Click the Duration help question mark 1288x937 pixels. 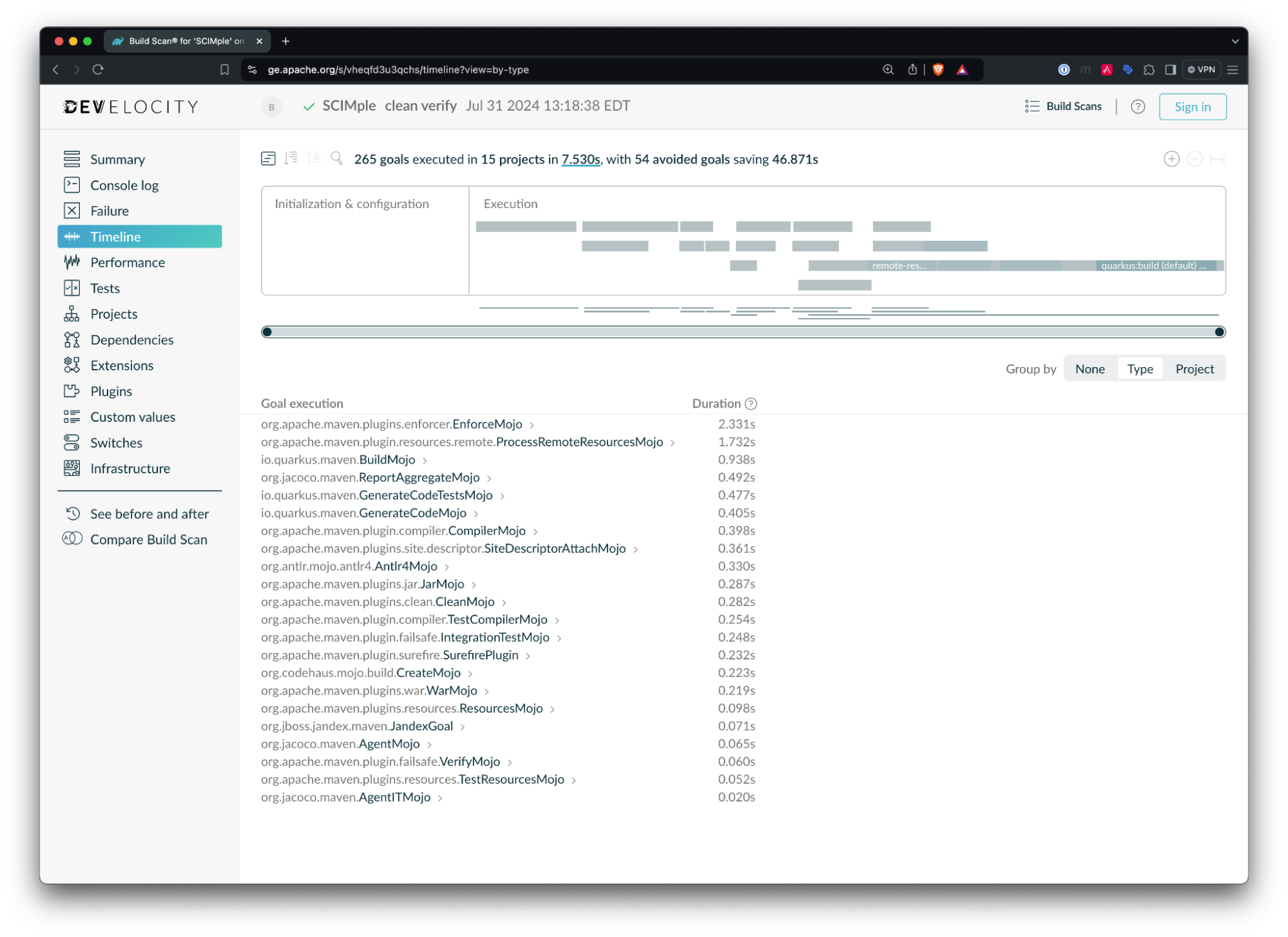click(750, 403)
